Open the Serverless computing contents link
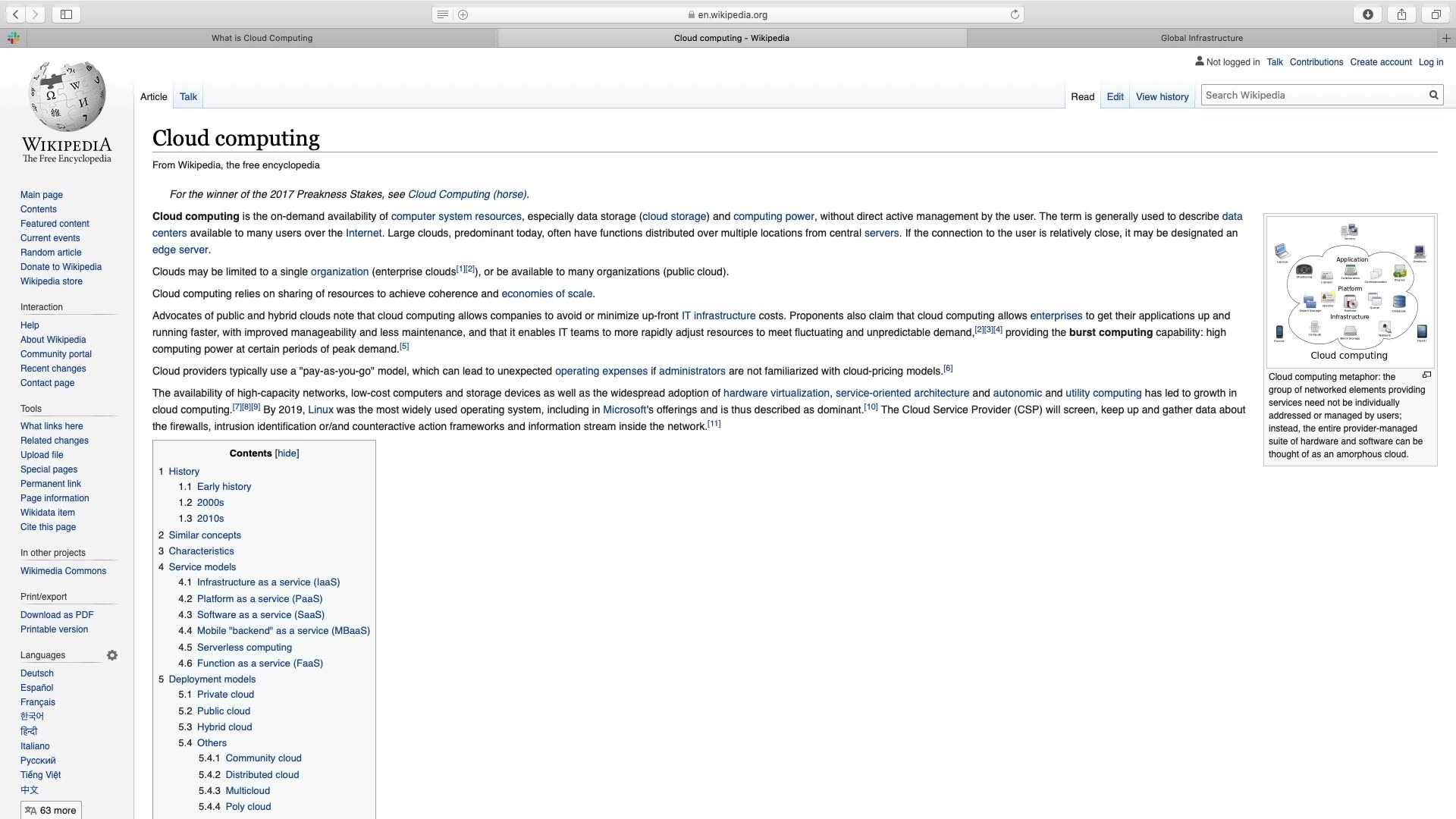 point(244,648)
